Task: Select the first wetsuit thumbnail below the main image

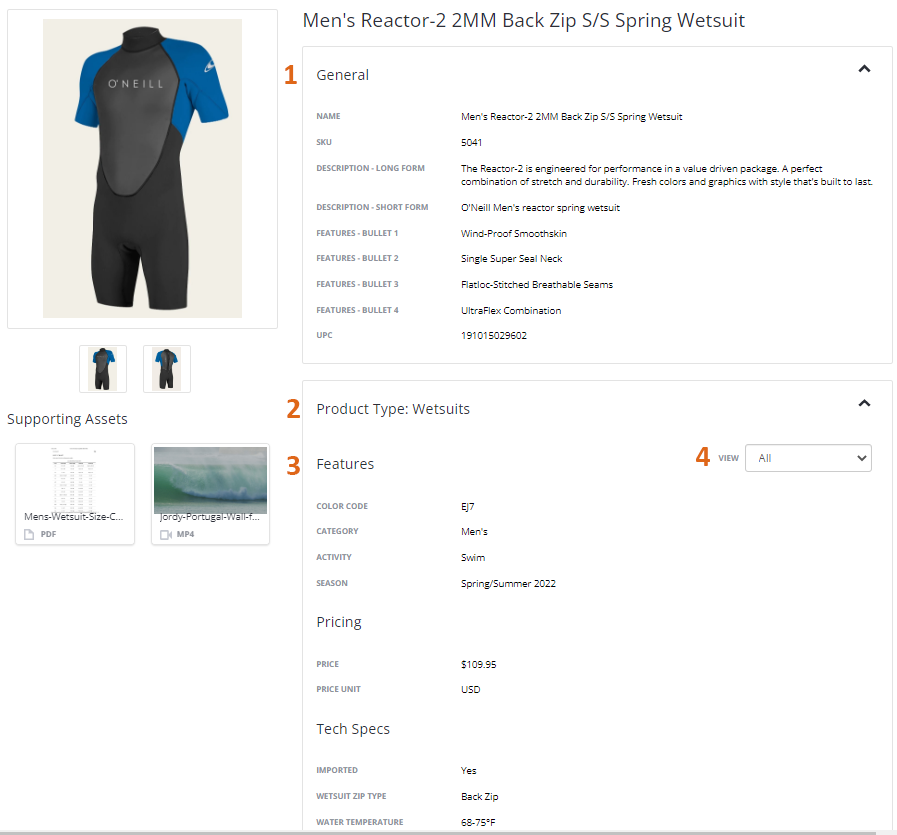Action: (103, 369)
